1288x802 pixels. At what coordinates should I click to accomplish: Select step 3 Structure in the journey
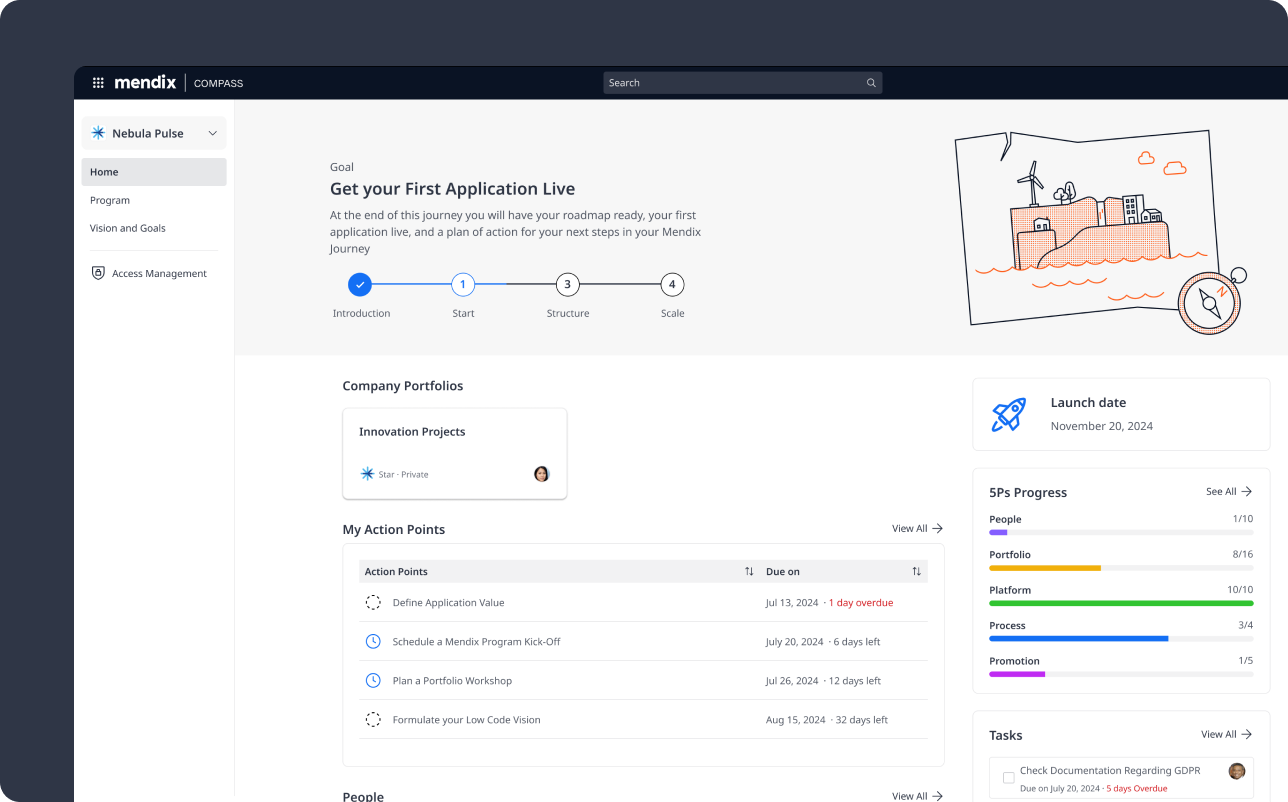pos(567,285)
